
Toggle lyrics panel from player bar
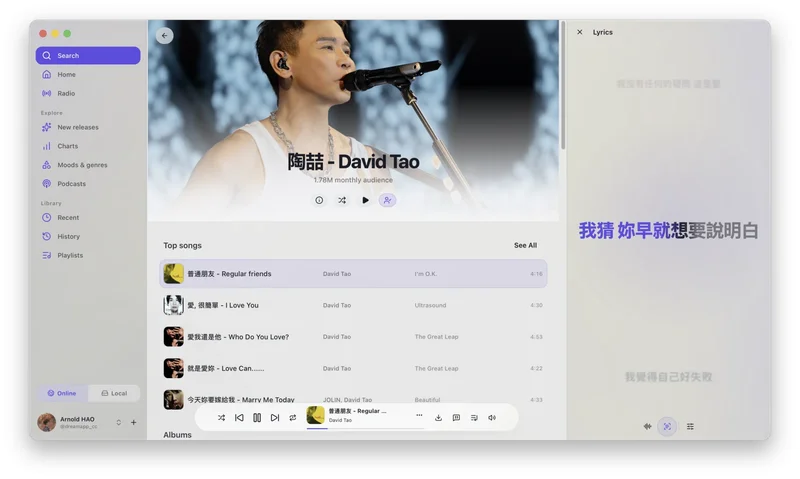456,418
